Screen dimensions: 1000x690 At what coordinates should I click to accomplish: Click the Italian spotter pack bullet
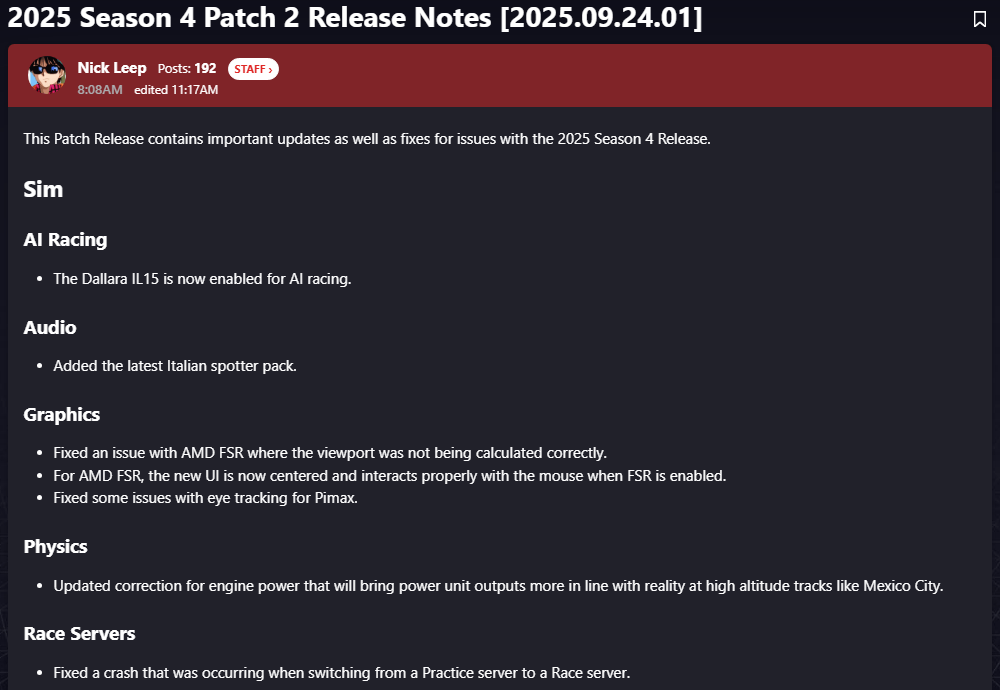pyautogui.click(x=175, y=366)
